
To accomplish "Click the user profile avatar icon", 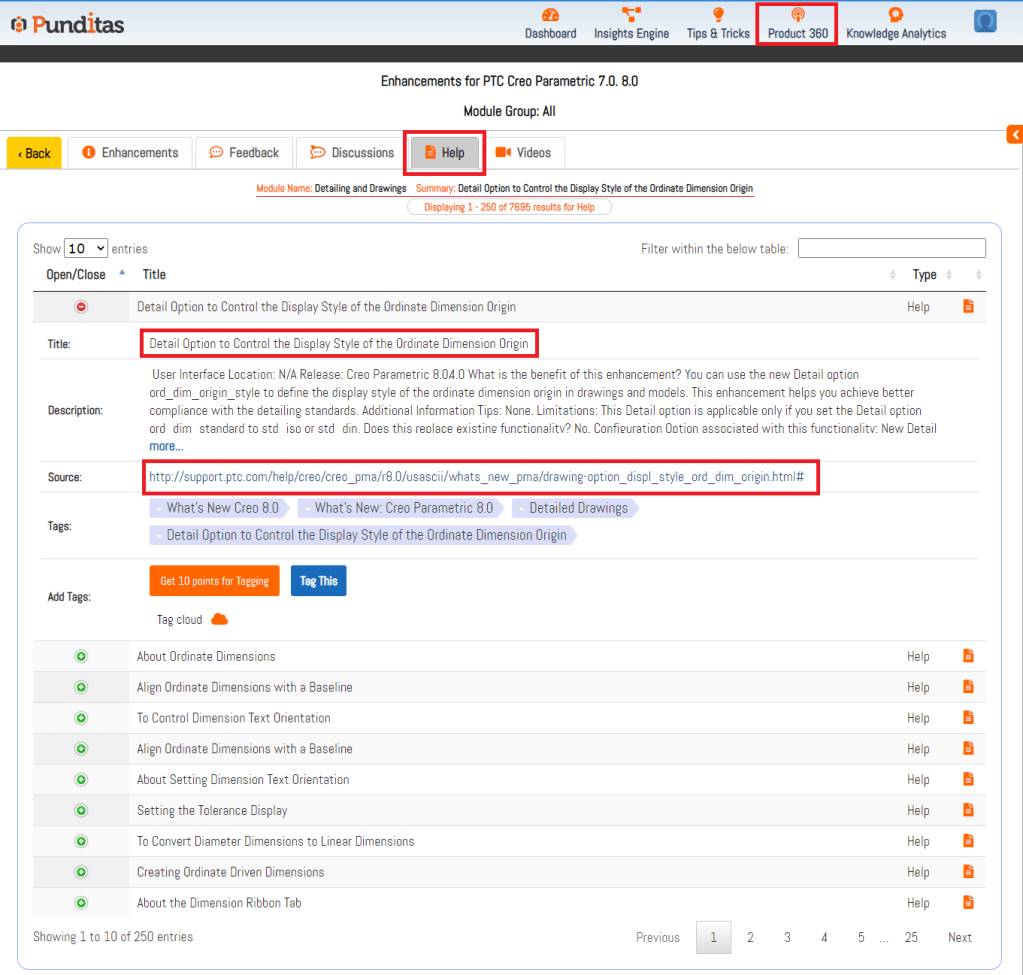I will point(985,21).
